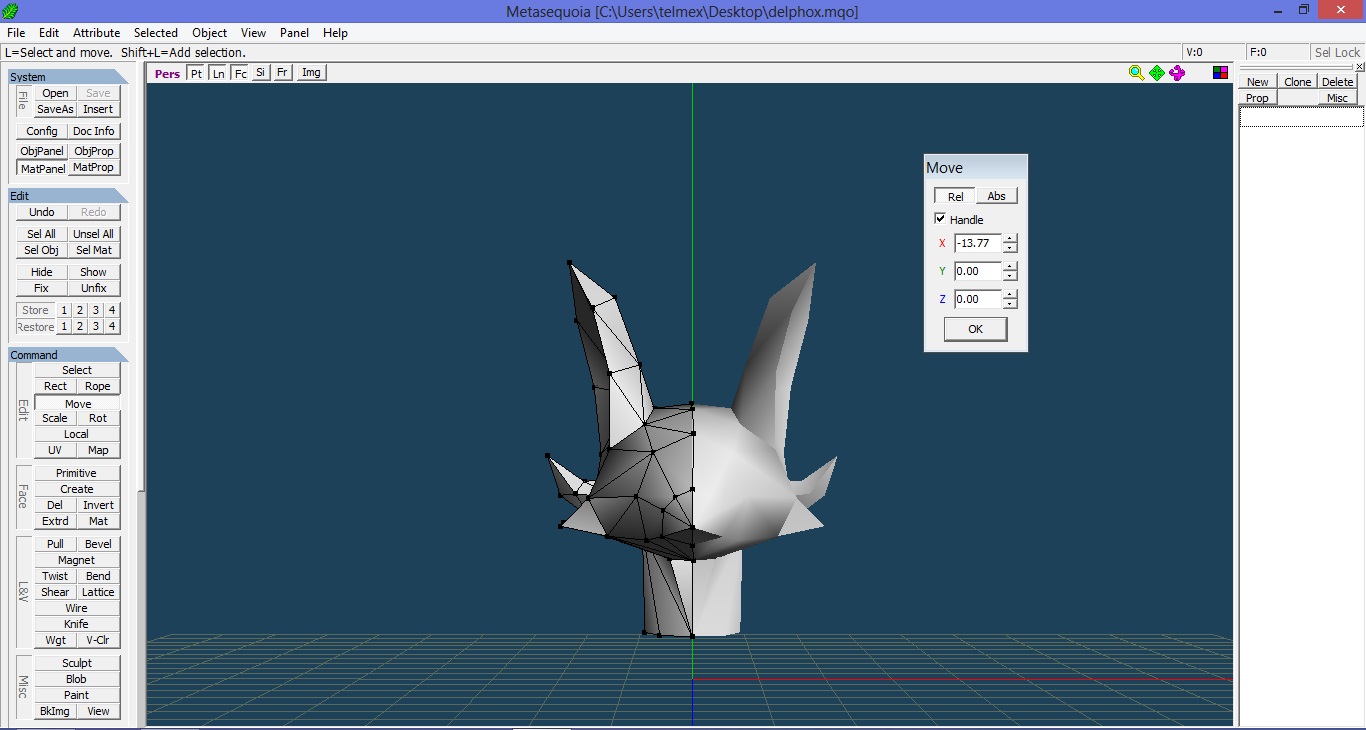Decrease the Y value with down arrow
Viewport: 1366px width, 730px height.
point(1010,275)
